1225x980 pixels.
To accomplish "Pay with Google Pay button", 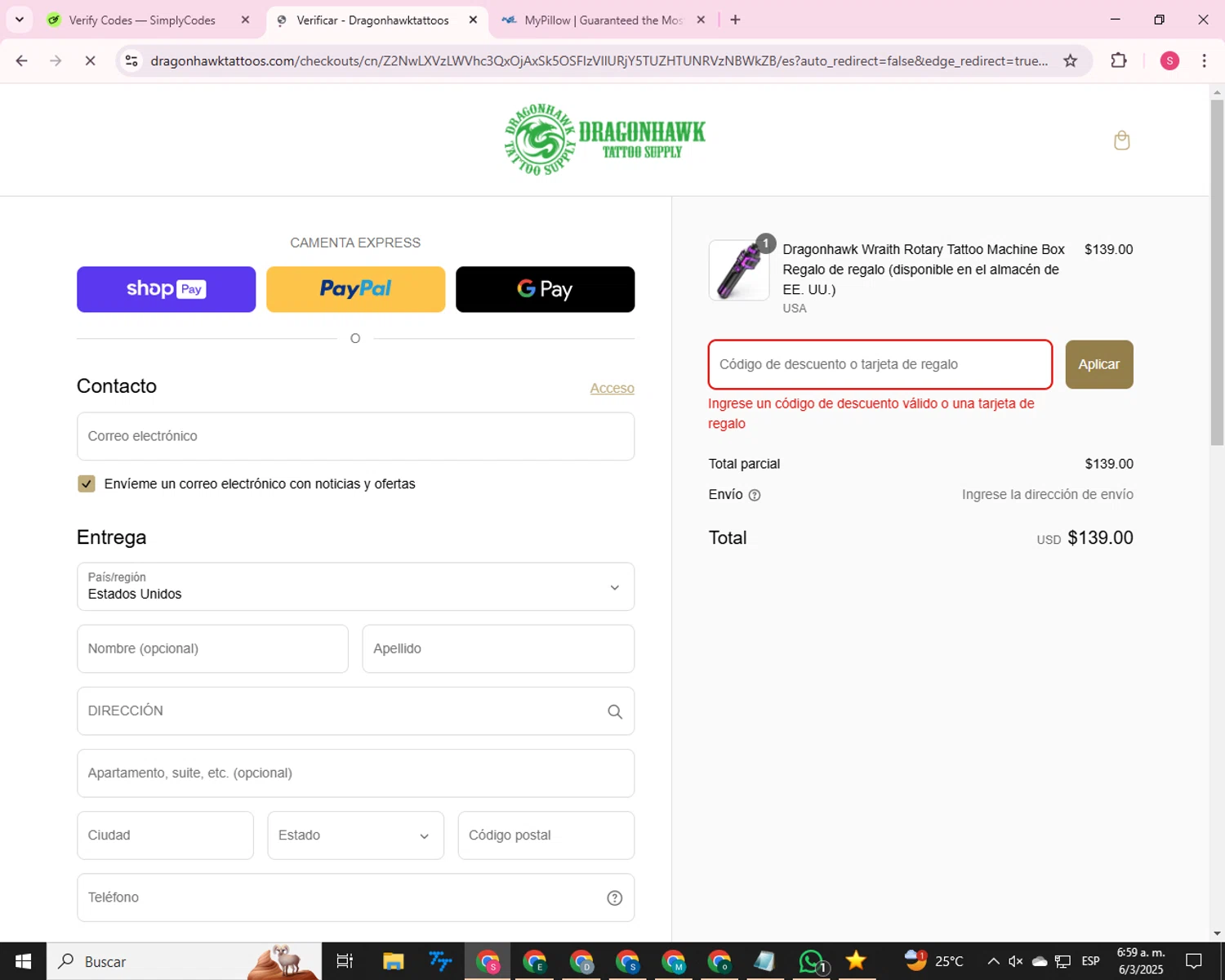I will [x=545, y=289].
